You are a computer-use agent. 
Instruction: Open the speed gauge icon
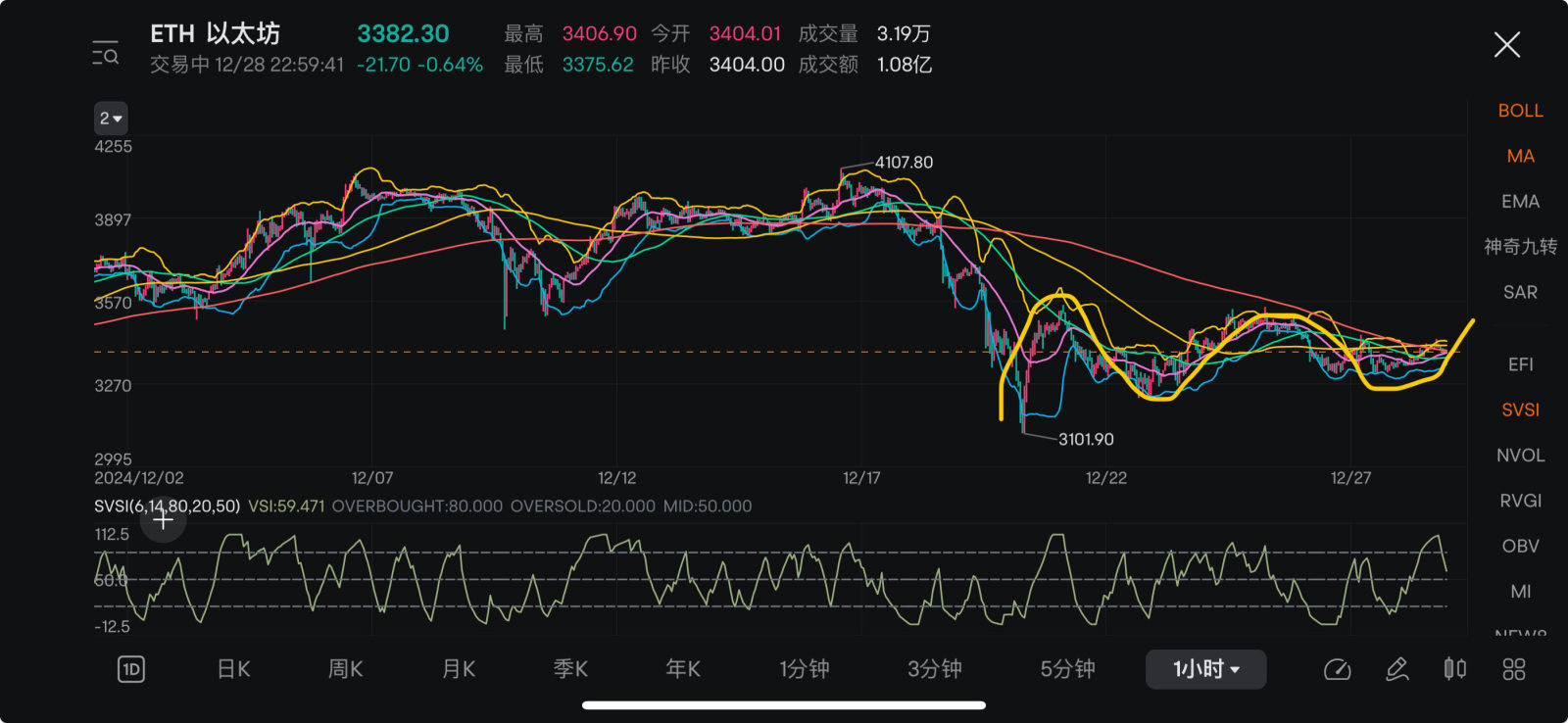point(1337,669)
